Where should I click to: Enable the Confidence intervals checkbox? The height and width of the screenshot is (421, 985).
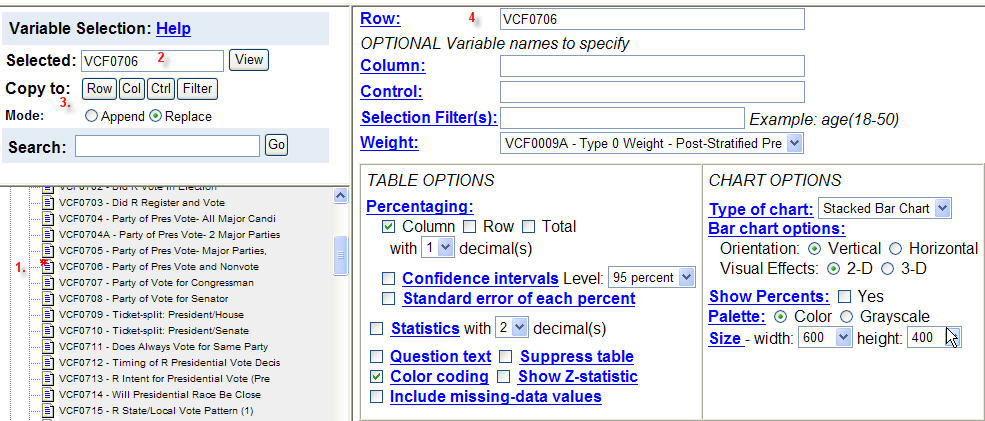click(389, 278)
